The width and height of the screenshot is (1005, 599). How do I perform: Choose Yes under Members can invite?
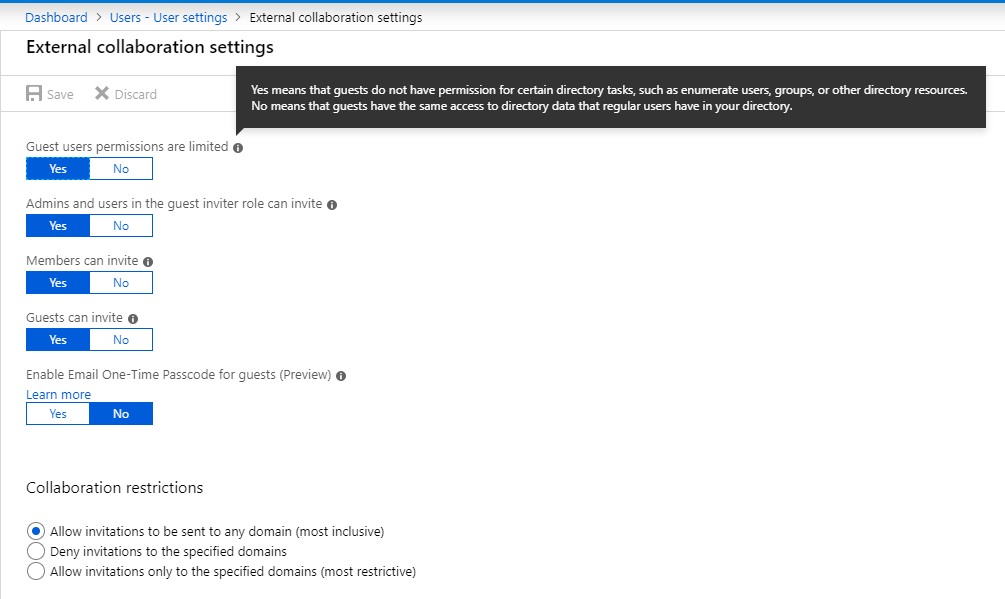pyautogui.click(x=58, y=283)
